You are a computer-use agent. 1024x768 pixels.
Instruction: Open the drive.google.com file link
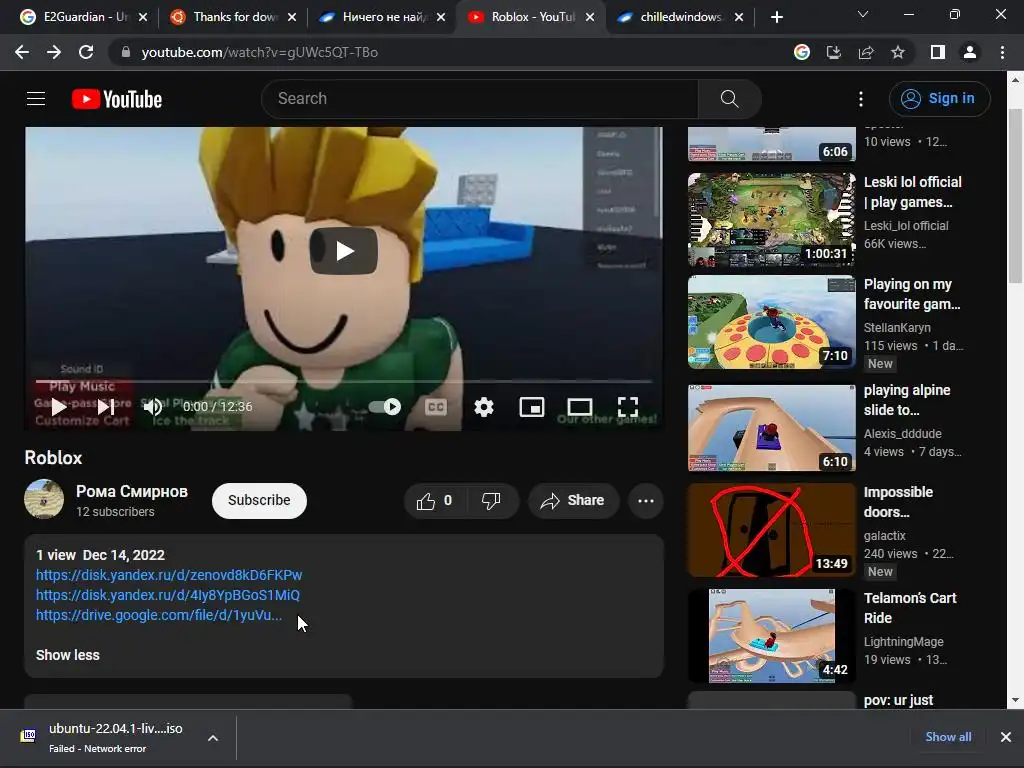click(x=159, y=615)
